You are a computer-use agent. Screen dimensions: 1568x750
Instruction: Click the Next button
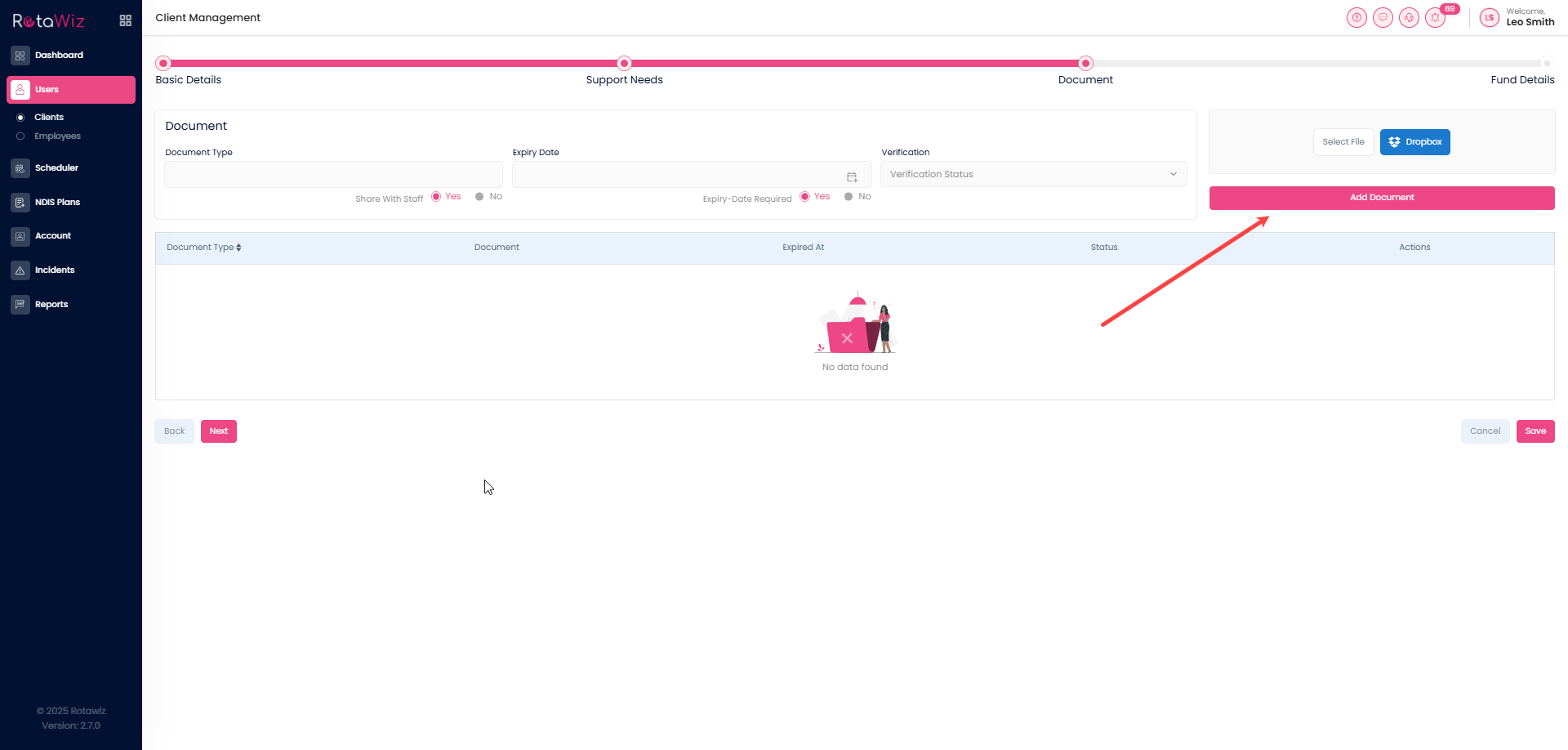click(x=218, y=431)
